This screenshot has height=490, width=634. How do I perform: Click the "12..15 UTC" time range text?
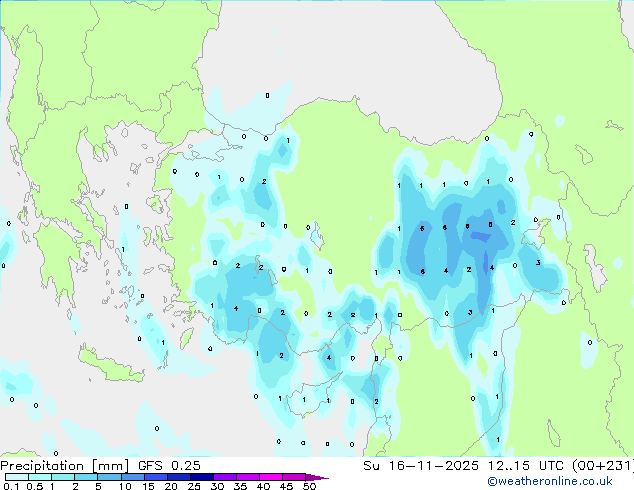526,466
